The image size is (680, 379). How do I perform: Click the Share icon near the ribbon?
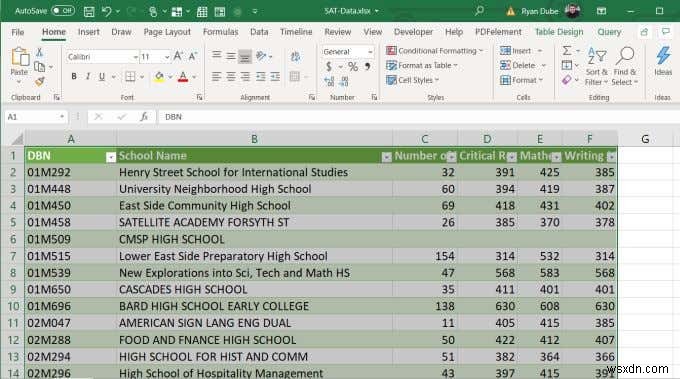coord(644,32)
